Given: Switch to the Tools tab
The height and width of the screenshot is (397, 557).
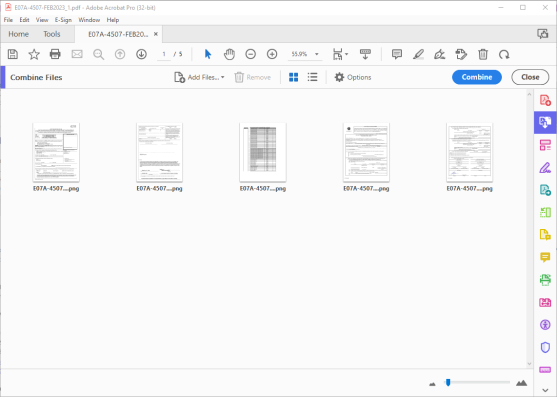Looking at the screenshot, I should click(x=52, y=34).
